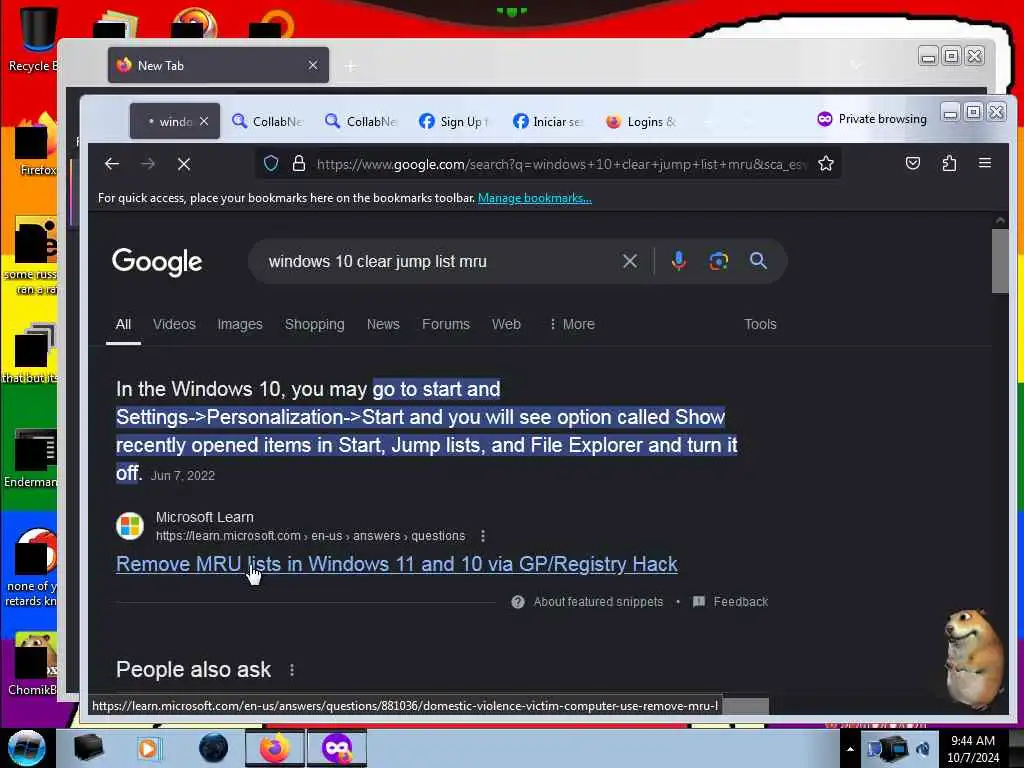This screenshot has width=1024, height=768.
Task: Show hidden system tray icons arrow
Action: [850, 749]
